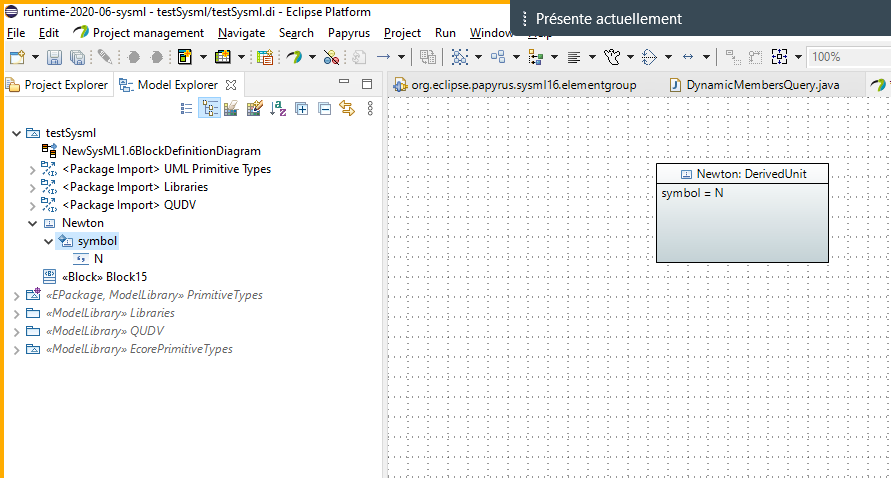Click the Papyrus green swoosh toolbar icon
This screenshot has height=478, width=891.
tap(294, 57)
